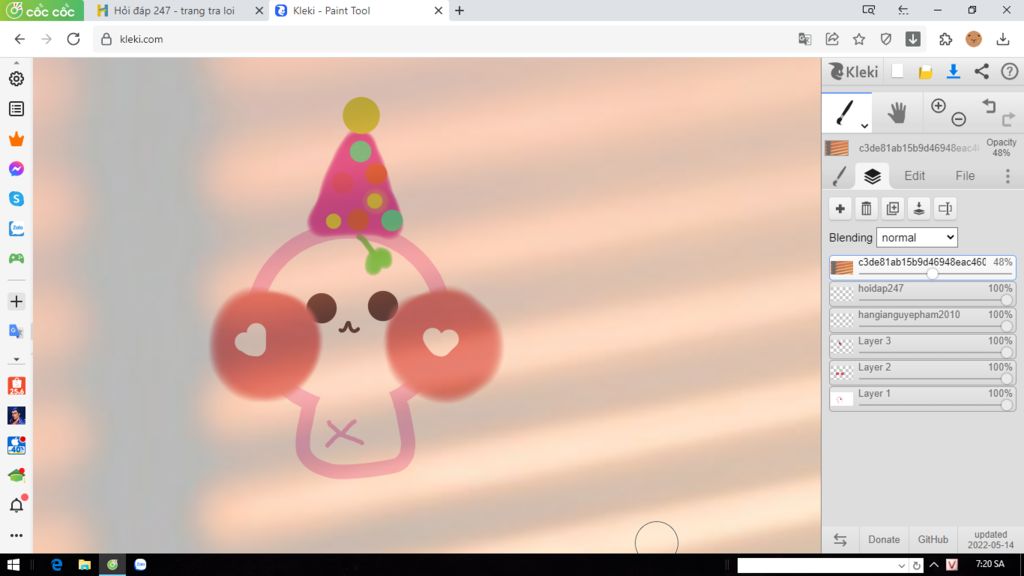The width and height of the screenshot is (1024, 576).
Task: Save image with the blue download icon
Action: click(x=953, y=71)
